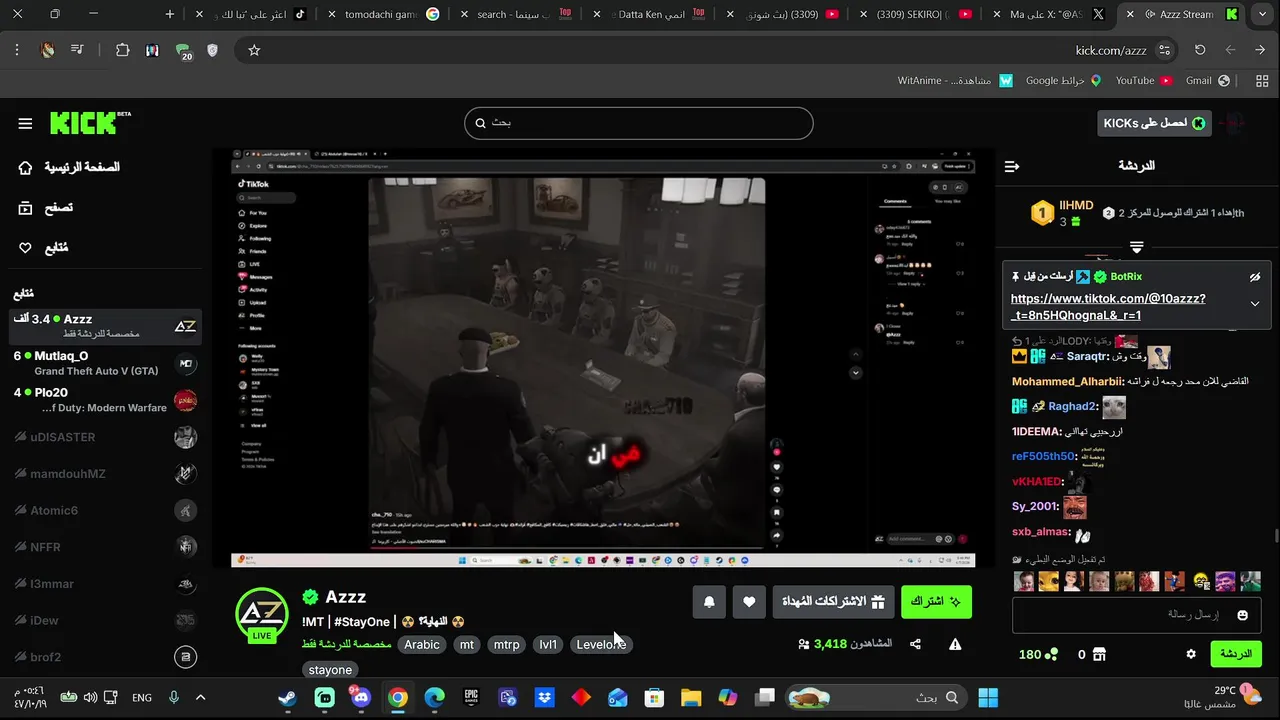Screen dimensions: 1280x720
Task: Bookmark this page star icon
Action: pos(254,50)
